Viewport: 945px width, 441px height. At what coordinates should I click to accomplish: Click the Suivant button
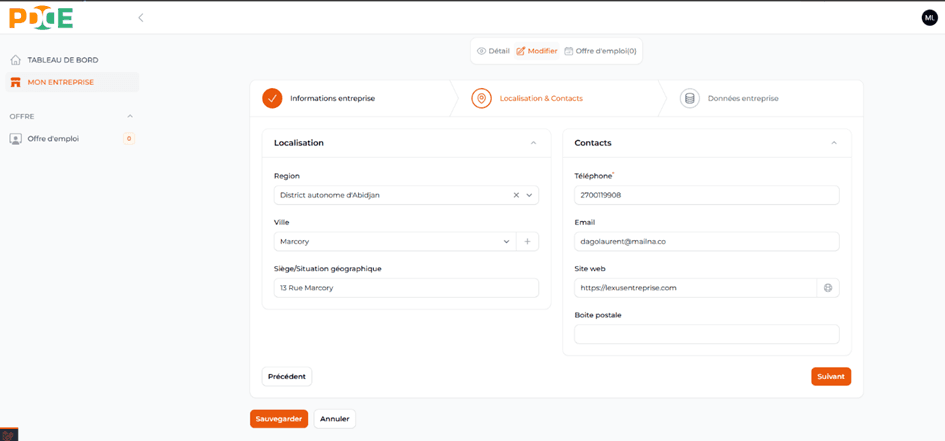[831, 377]
